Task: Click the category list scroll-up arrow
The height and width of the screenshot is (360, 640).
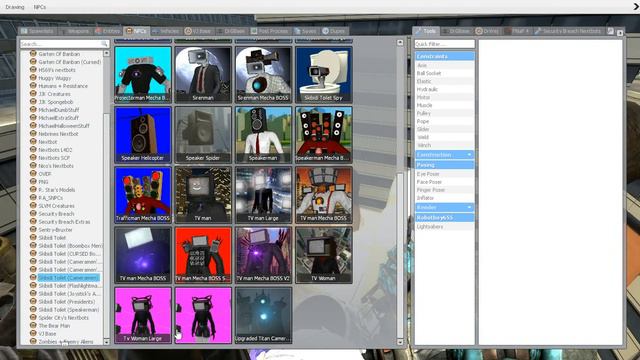Action: point(107,53)
